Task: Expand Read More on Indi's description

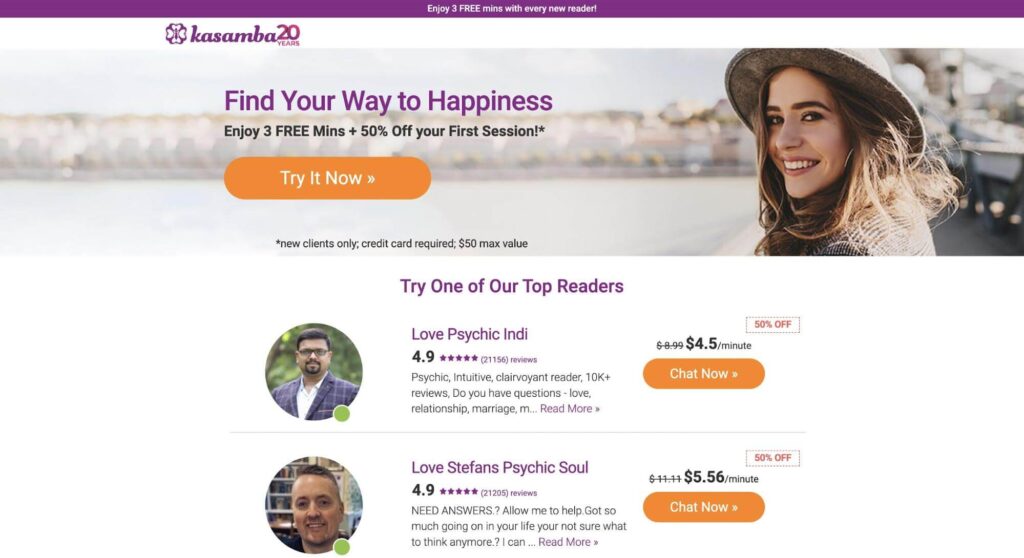Action: click(569, 409)
